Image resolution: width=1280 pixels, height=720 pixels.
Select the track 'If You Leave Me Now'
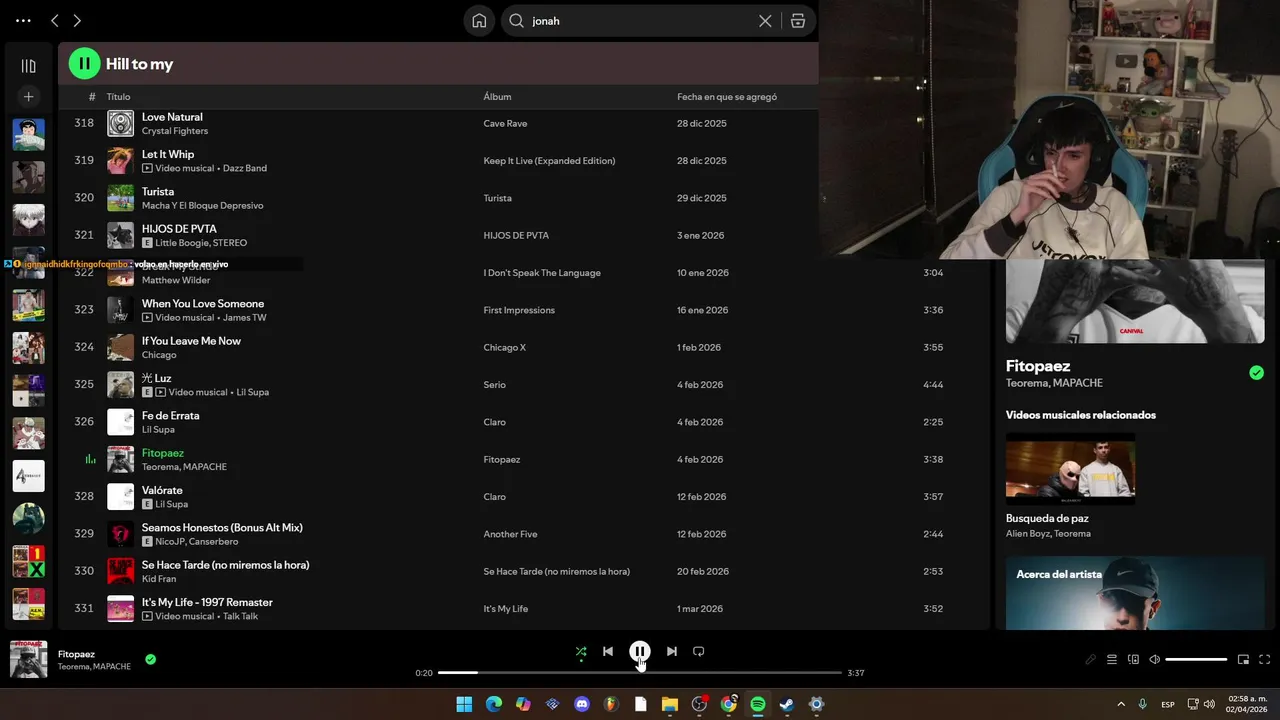(x=191, y=341)
